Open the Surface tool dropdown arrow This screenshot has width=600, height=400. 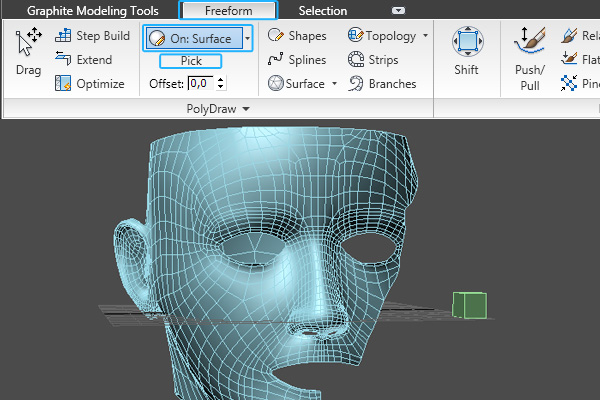334,84
